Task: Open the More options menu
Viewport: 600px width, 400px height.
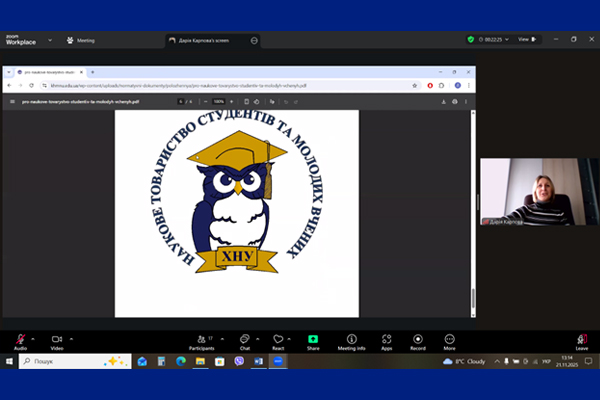Action: coord(449,340)
